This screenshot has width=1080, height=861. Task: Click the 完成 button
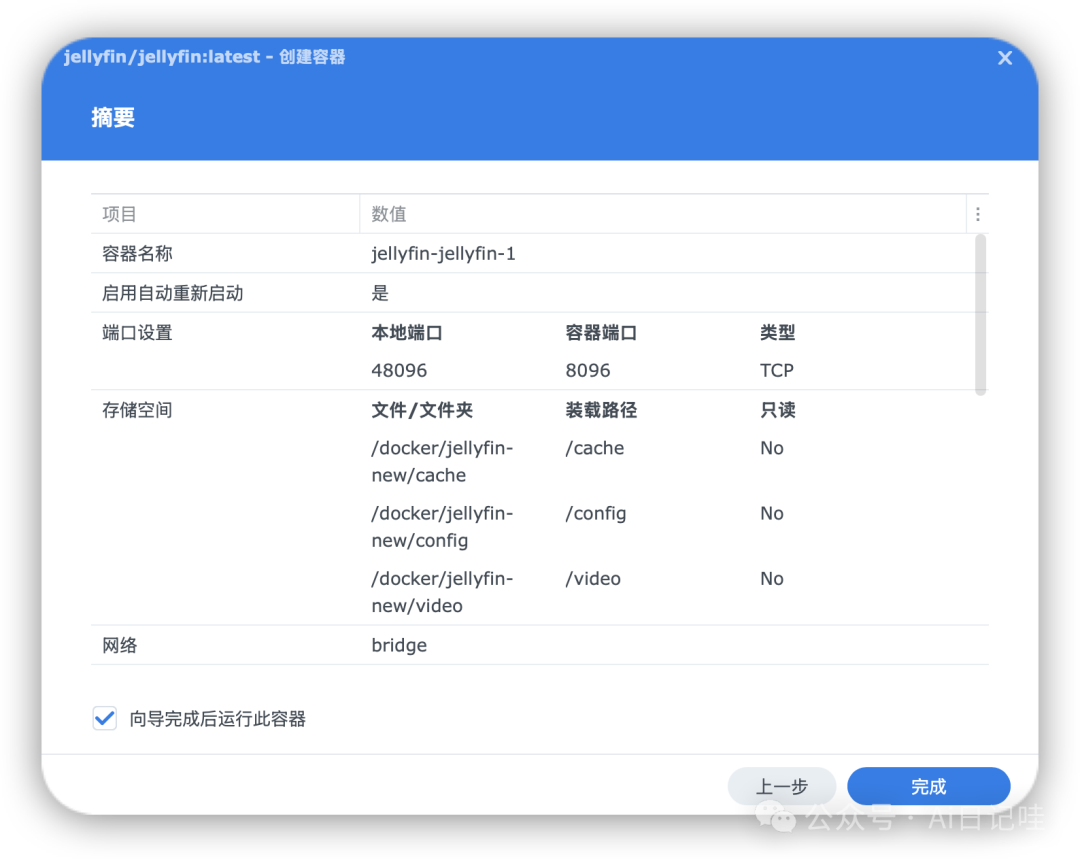(928, 786)
